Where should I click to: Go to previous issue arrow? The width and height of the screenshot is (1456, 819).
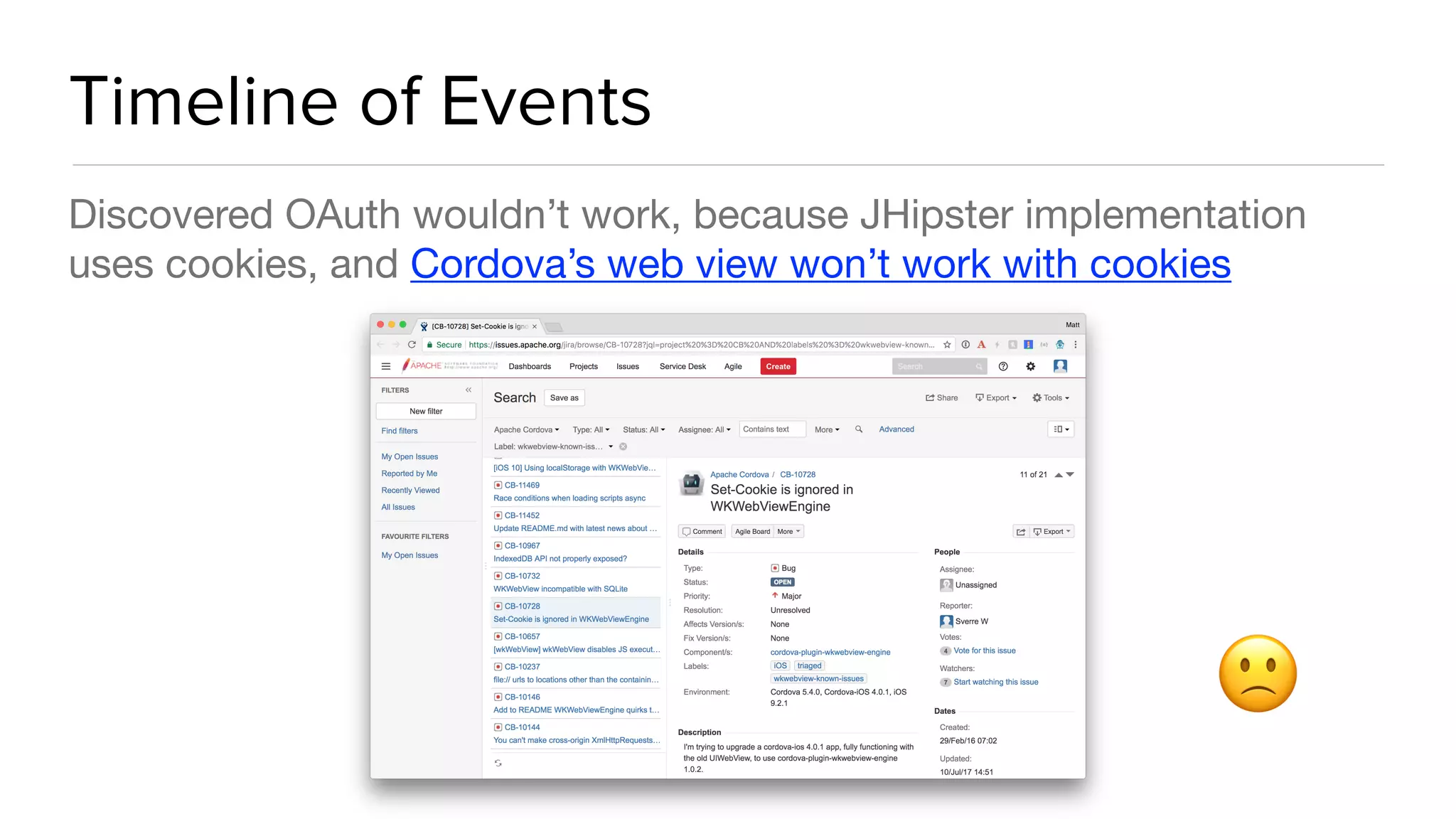(x=1059, y=475)
